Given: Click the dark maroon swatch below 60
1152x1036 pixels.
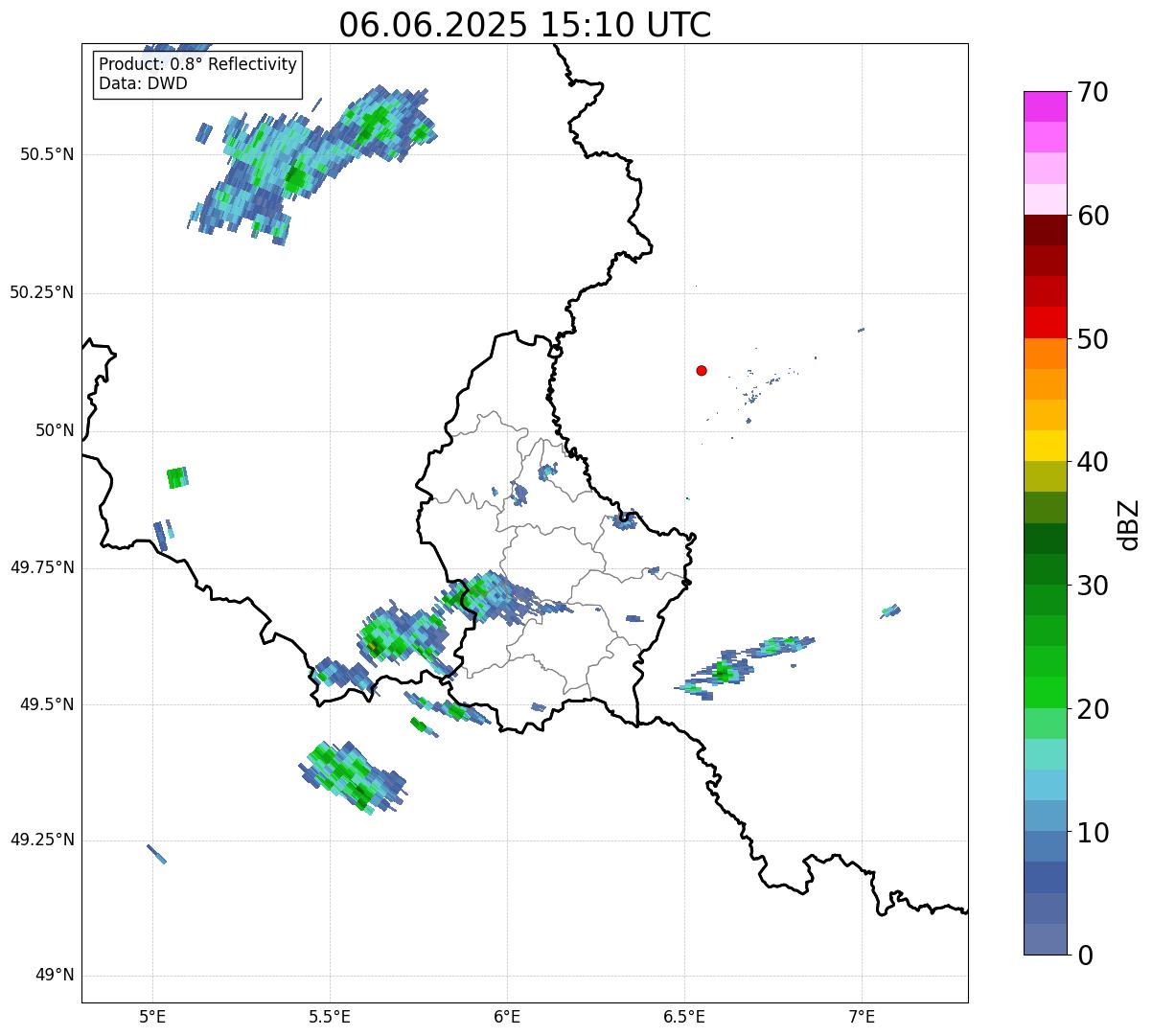Looking at the screenshot, I should (1045, 230).
